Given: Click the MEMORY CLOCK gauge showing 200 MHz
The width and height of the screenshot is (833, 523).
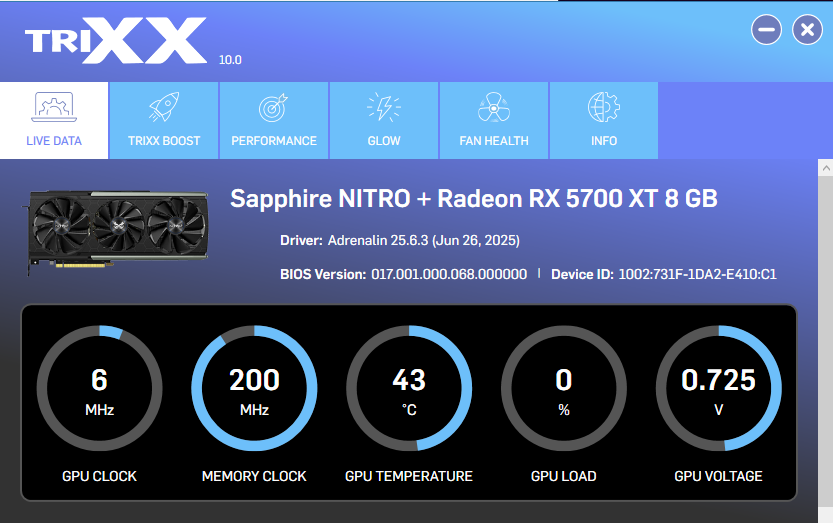Looking at the screenshot, I should 254,389.
